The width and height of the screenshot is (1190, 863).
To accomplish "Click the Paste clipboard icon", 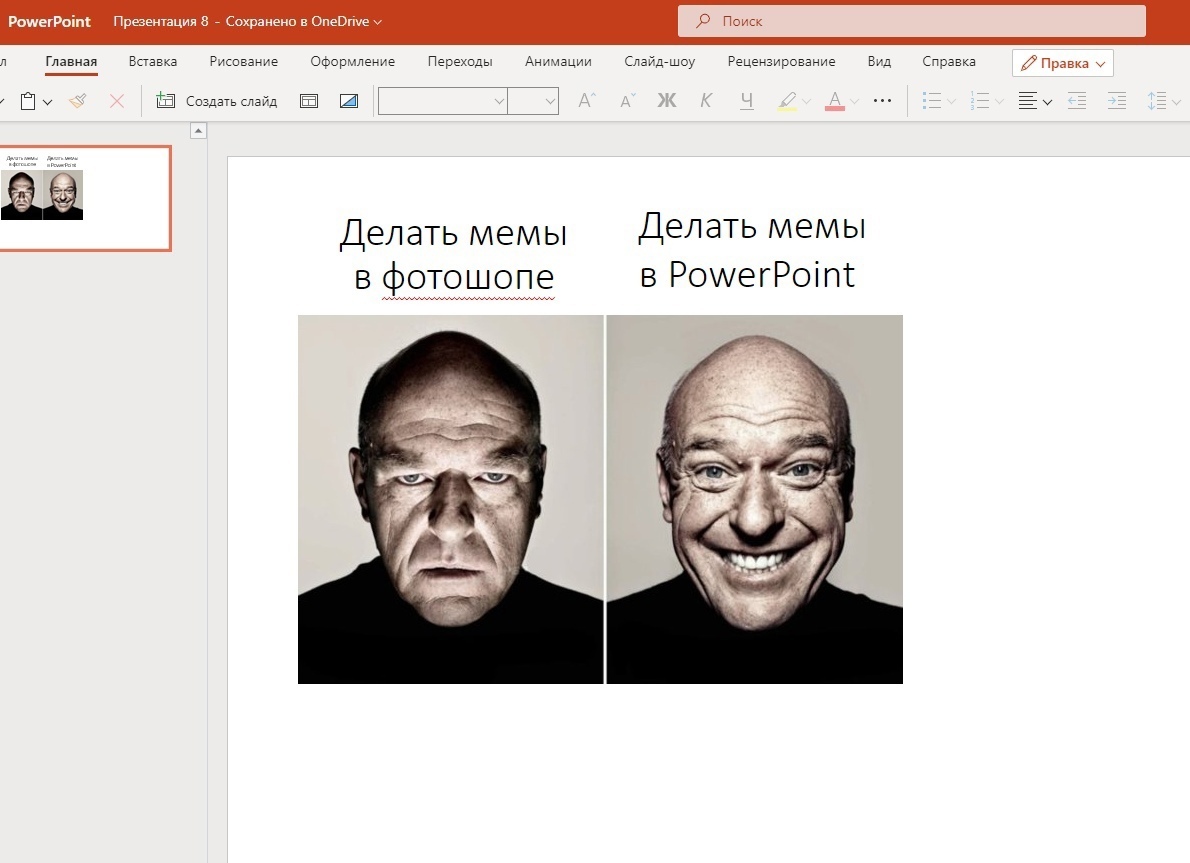I will (28, 101).
